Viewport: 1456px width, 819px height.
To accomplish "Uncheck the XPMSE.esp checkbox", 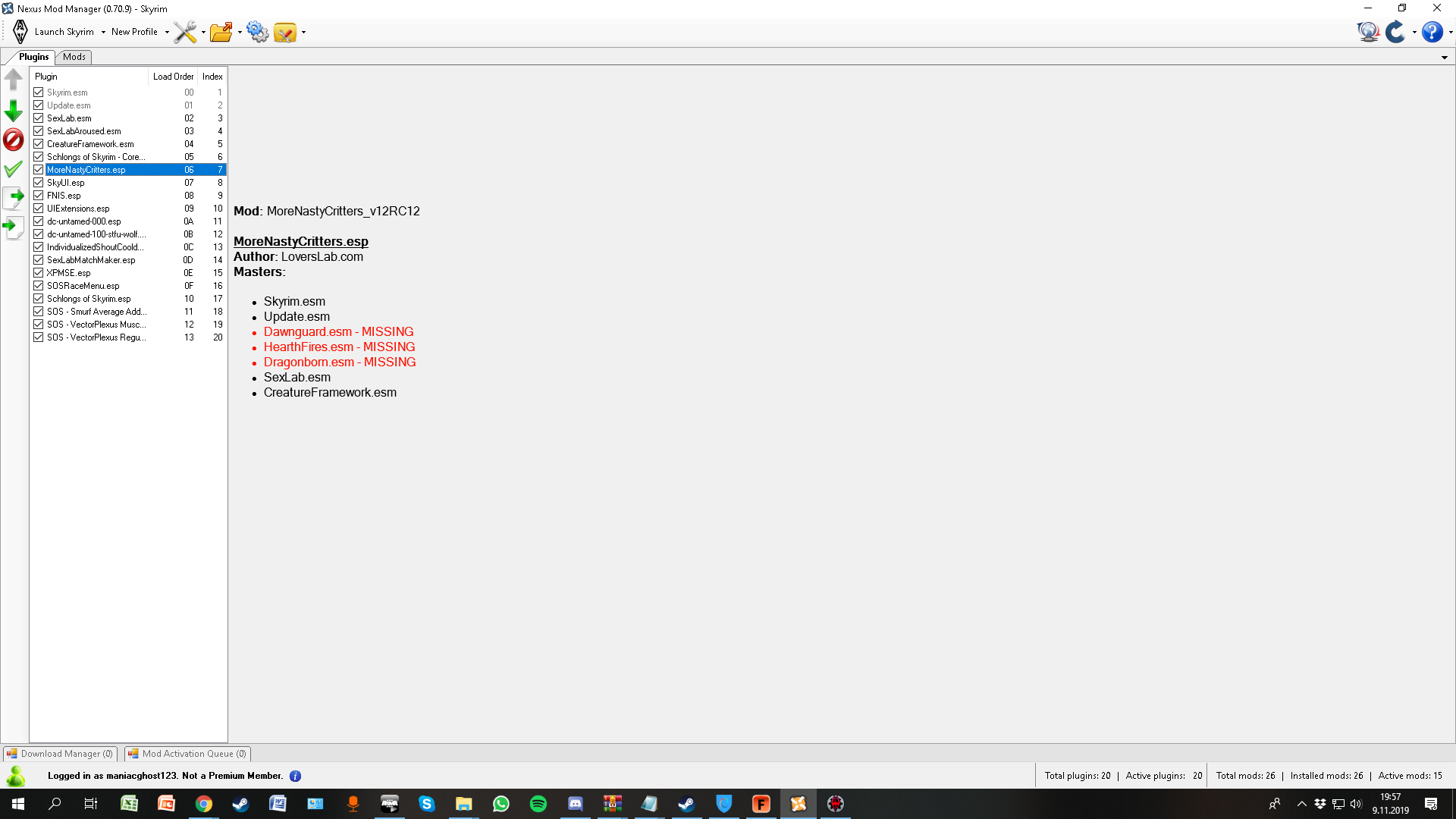I will (x=39, y=273).
